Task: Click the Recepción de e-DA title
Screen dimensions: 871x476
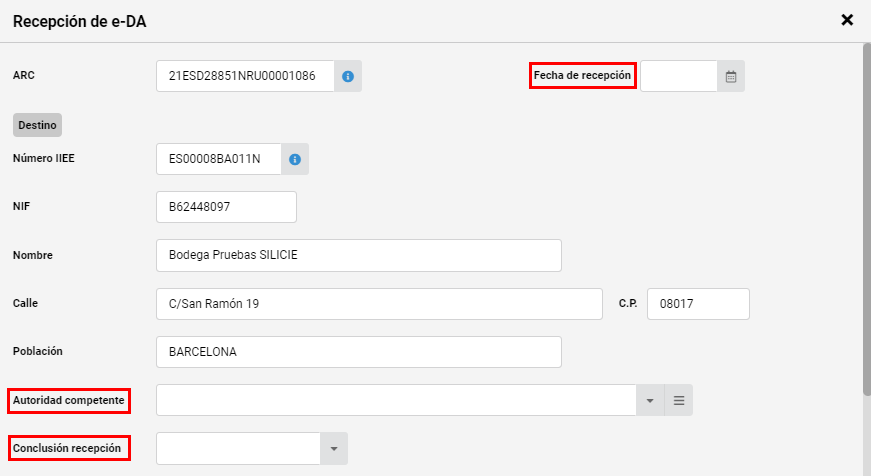Action: pos(79,21)
